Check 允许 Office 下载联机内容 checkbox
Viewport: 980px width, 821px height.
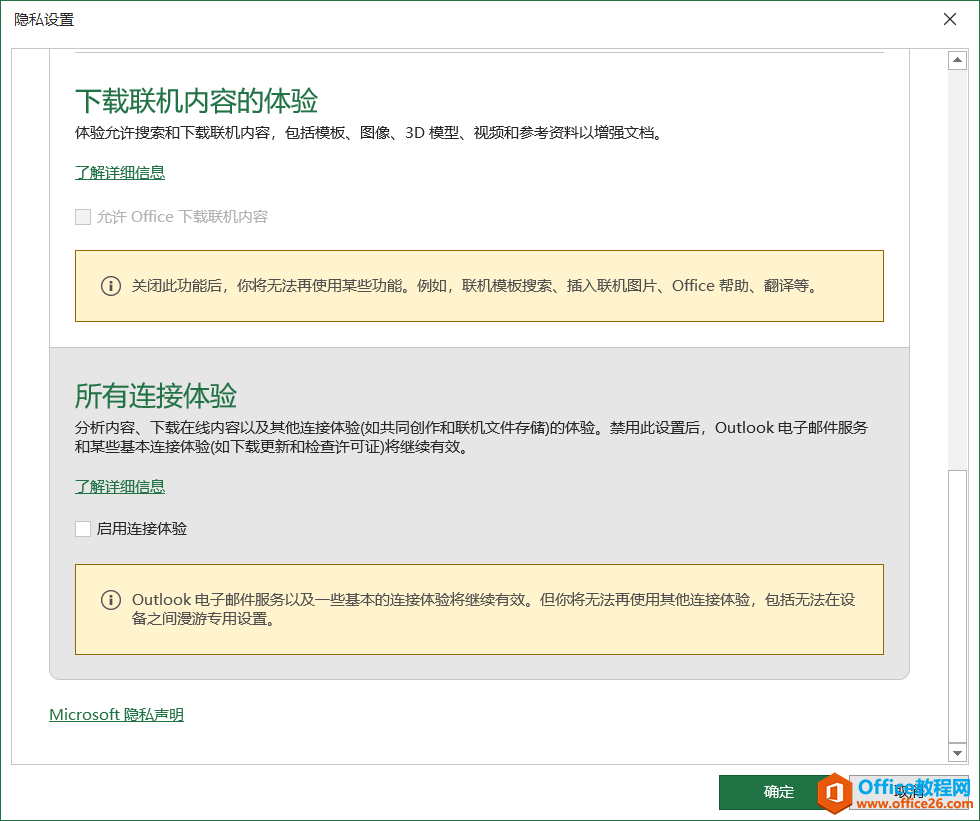tap(83, 216)
